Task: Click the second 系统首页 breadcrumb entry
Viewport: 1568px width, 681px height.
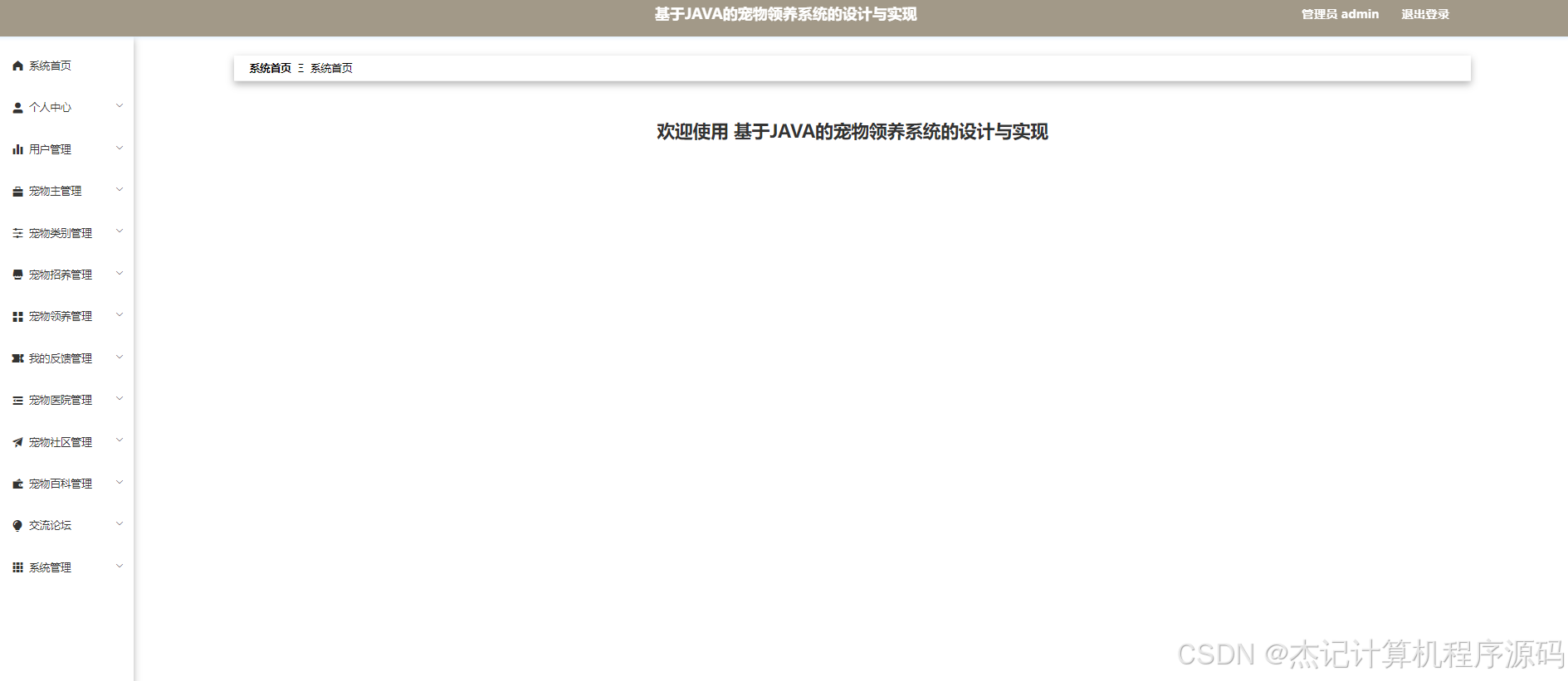Action: point(331,68)
